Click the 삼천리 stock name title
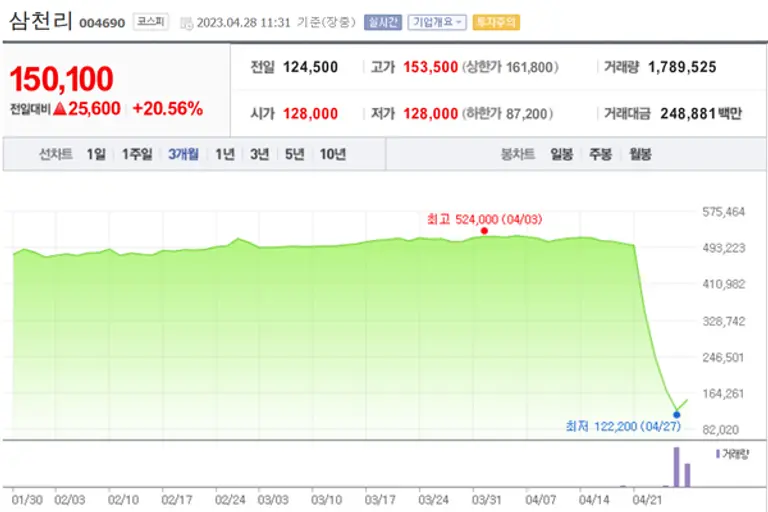The width and height of the screenshot is (768, 512). coord(40,22)
